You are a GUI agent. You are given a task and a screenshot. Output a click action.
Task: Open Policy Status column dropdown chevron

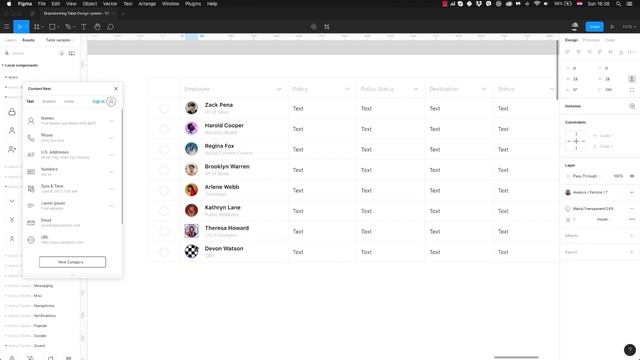416,89
